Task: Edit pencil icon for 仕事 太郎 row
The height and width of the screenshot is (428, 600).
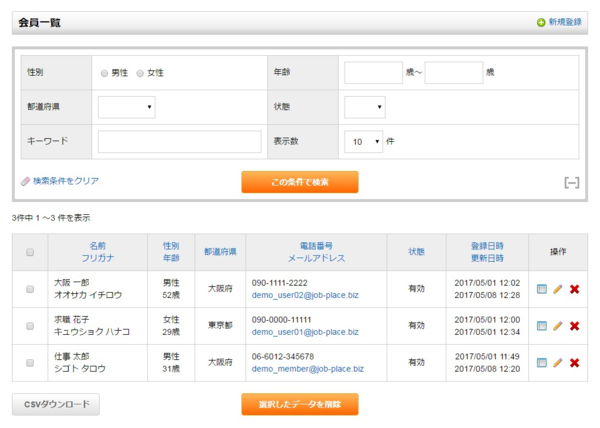Action: pyautogui.click(x=558, y=363)
